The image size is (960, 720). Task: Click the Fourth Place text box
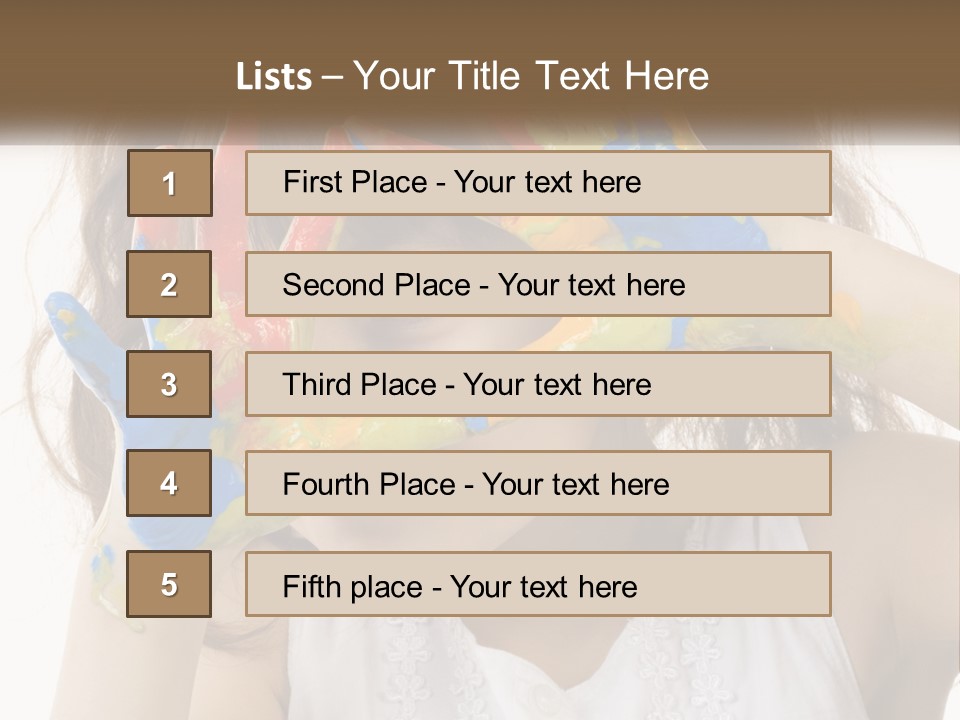538,484
